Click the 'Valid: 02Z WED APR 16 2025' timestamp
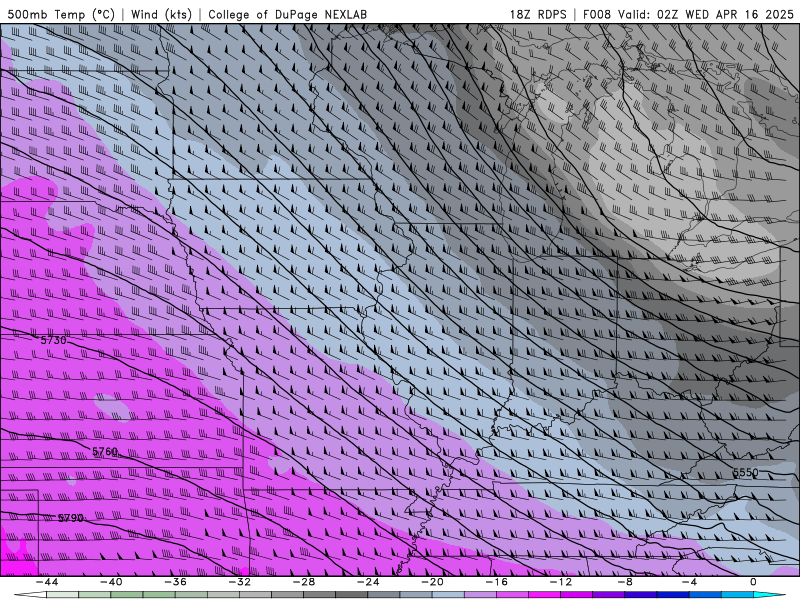 tap(706, 14)
